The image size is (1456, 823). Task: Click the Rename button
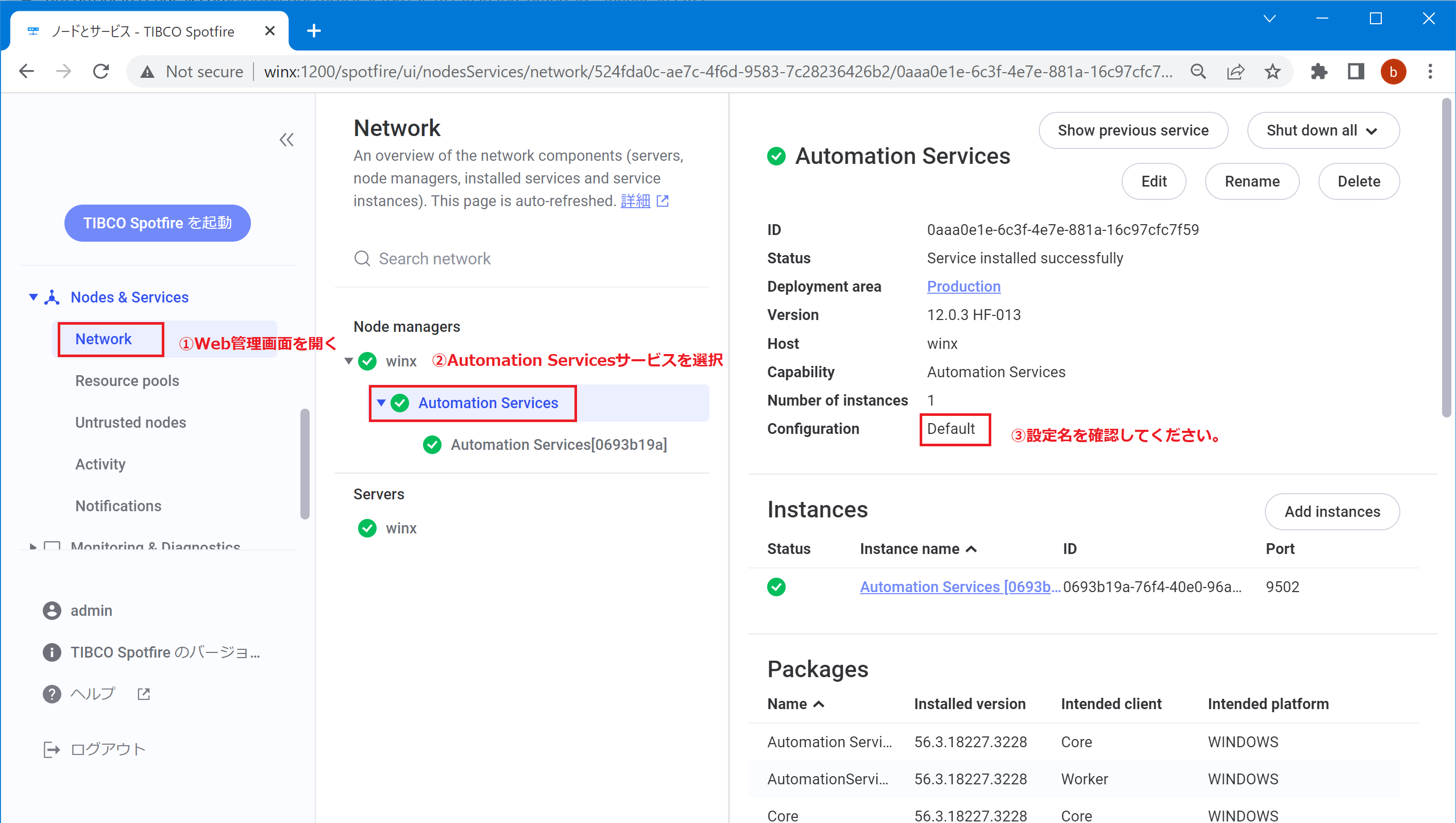click(1252, 181)
